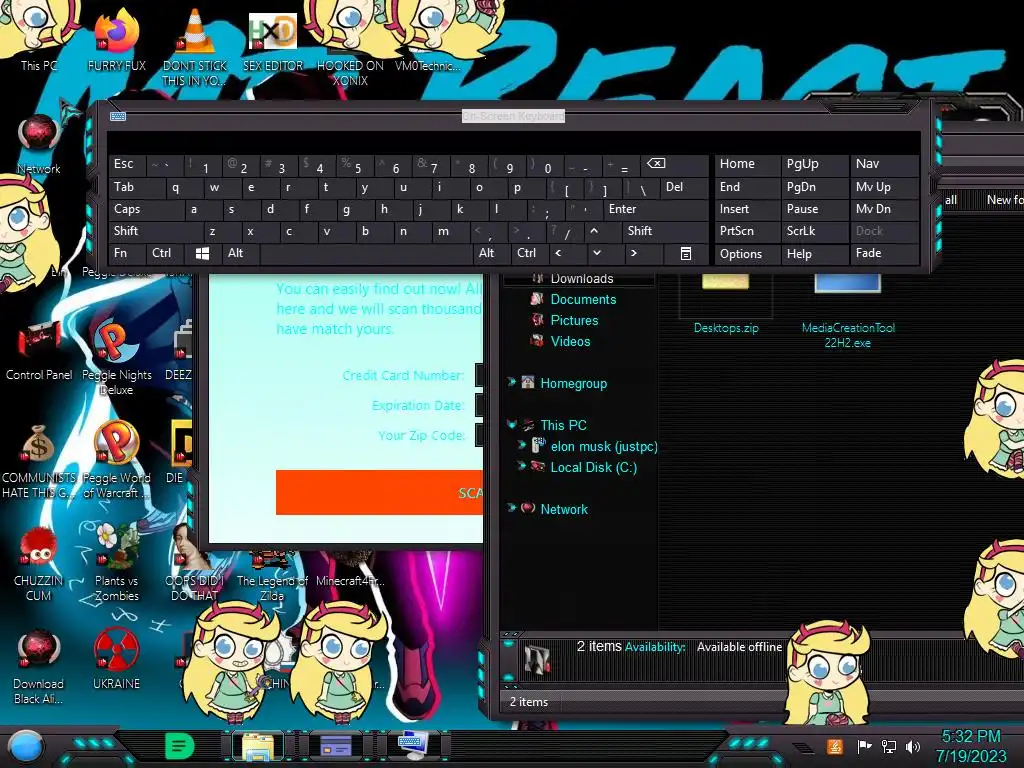1024x768 pixels.
Task: Open the VLC cone desktop shortcut
Action: [x=194, y=46]
